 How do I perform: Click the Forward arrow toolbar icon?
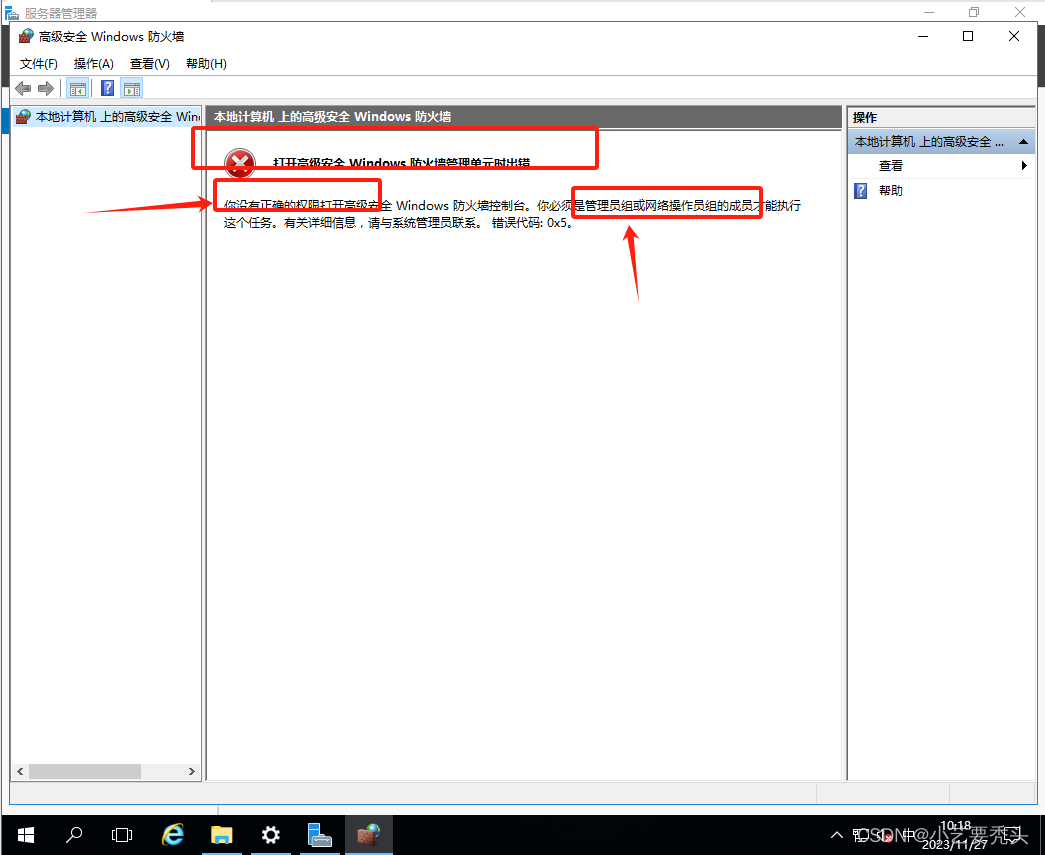46,88
